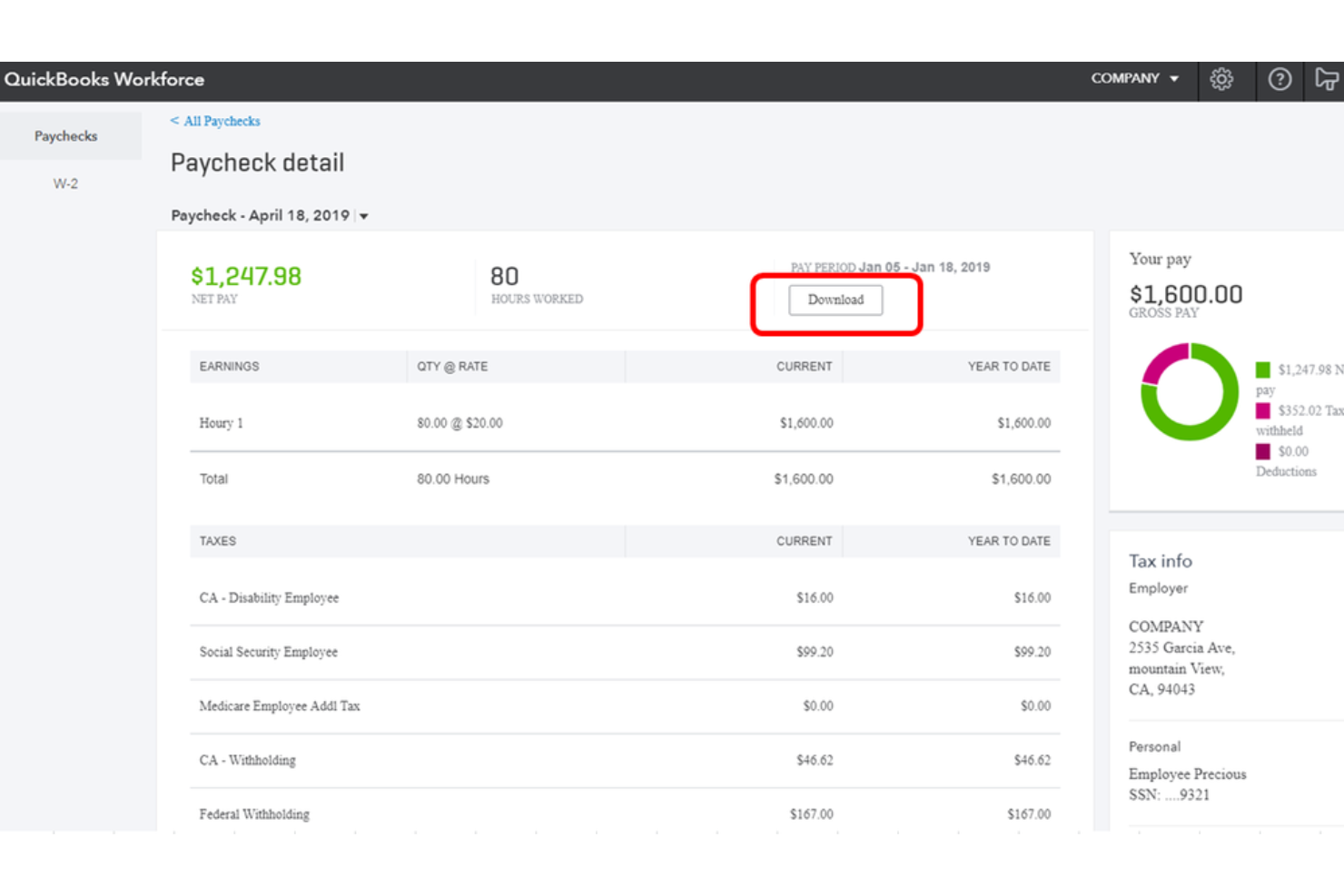The height and width of the screenshot is (896, 1344).
Task: Click the pay breakdown donut chart
Action: click(1190, 391)
